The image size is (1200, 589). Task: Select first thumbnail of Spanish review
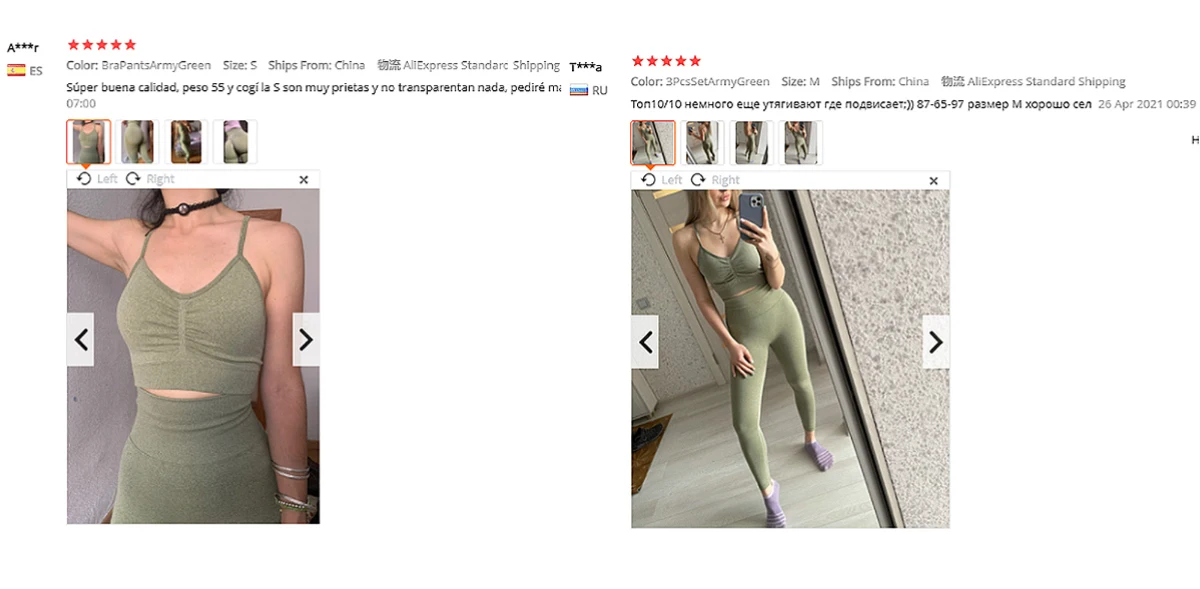[88, 142]
